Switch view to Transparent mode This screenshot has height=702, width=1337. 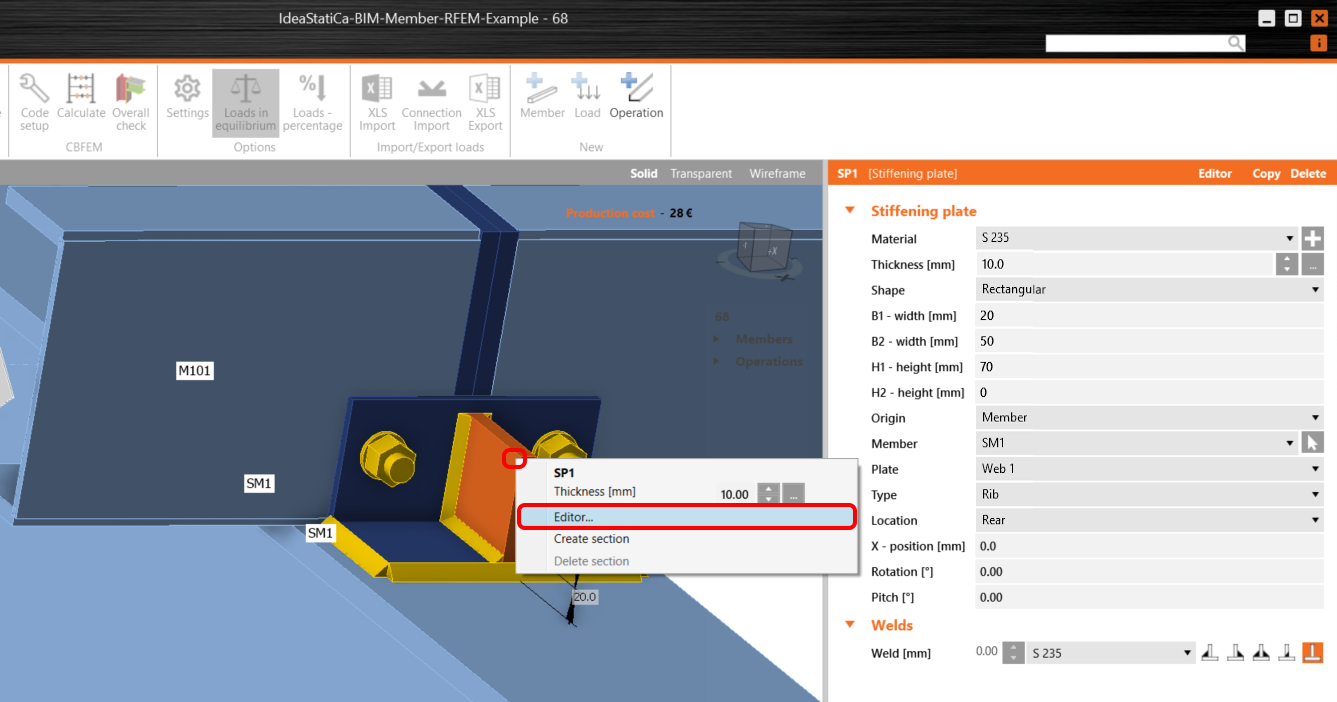click(701, 173)
